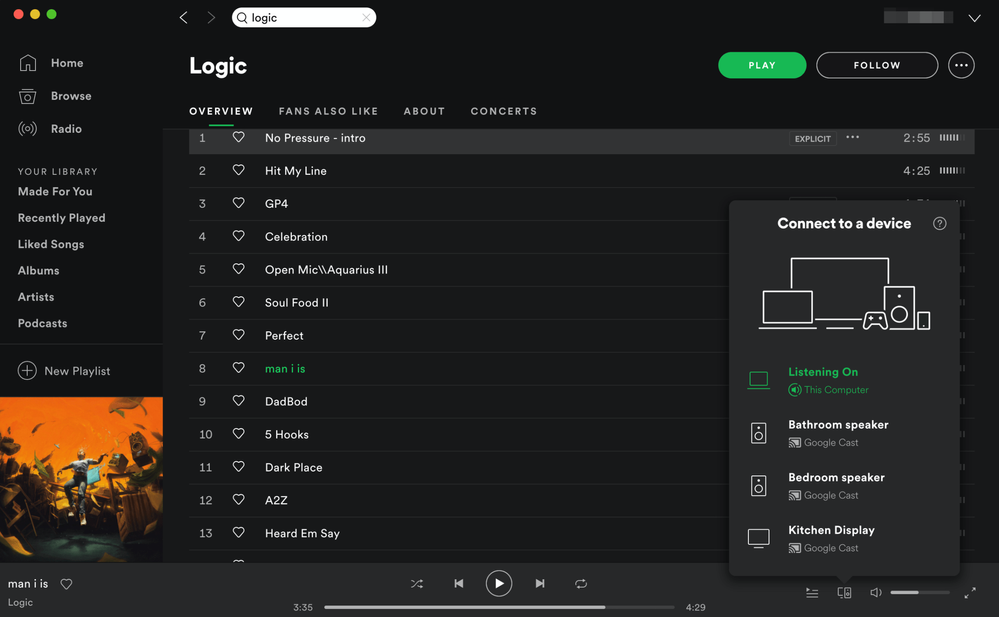Open the account dropdown arrow

(974, 18)
